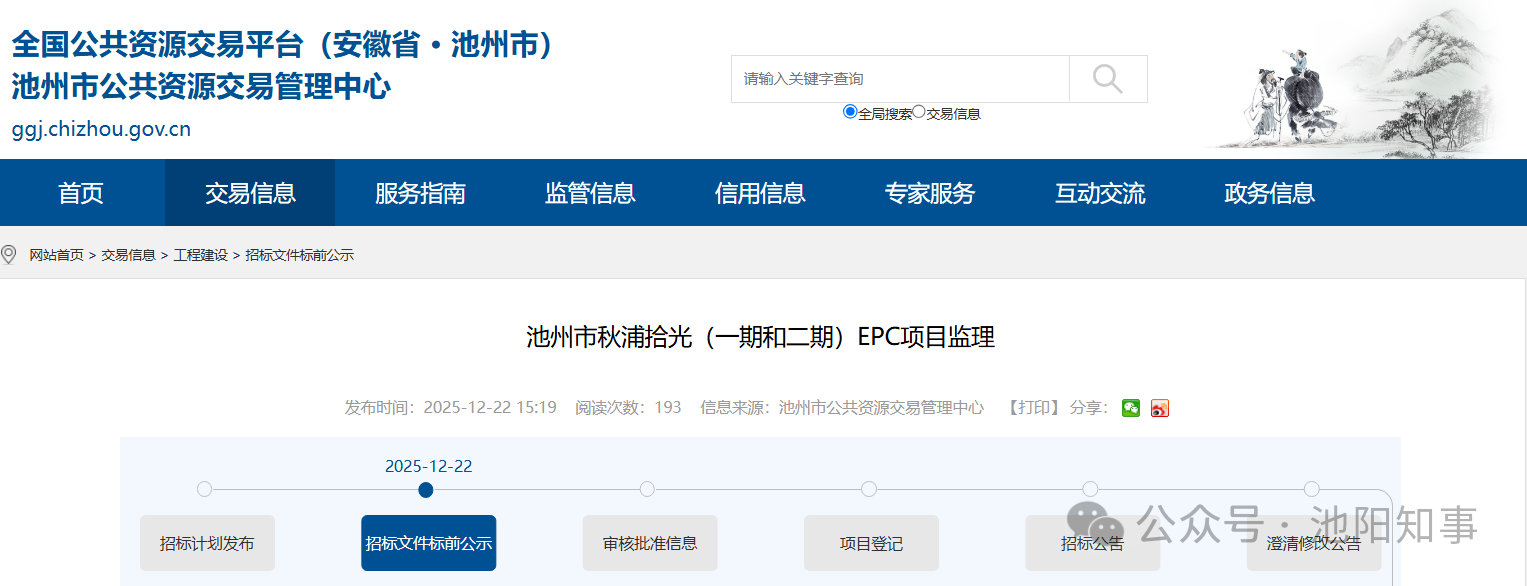Screen dimensions: 1527x586
Task: Open the 专家服务 navigation item
Action: pos(929,193)
